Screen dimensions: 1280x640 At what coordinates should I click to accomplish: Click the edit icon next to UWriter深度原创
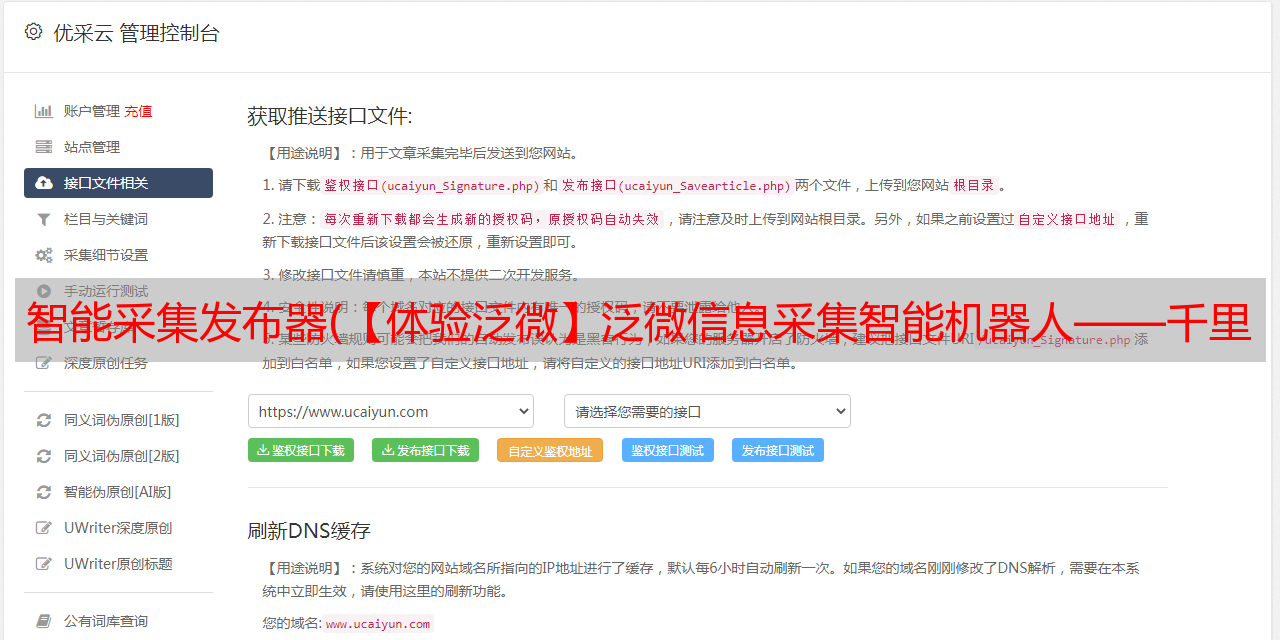click(x=44, y=528)
